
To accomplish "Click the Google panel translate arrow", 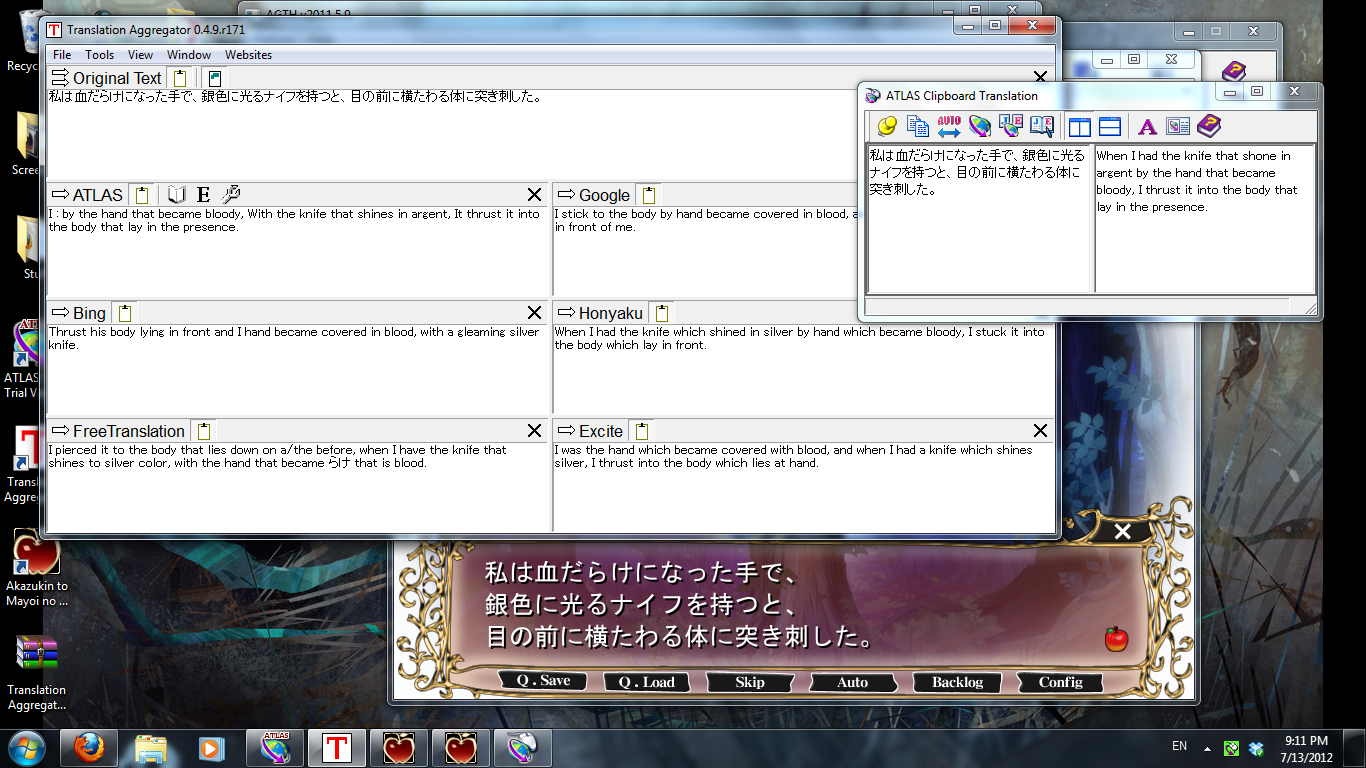I will tap(566, 194).
